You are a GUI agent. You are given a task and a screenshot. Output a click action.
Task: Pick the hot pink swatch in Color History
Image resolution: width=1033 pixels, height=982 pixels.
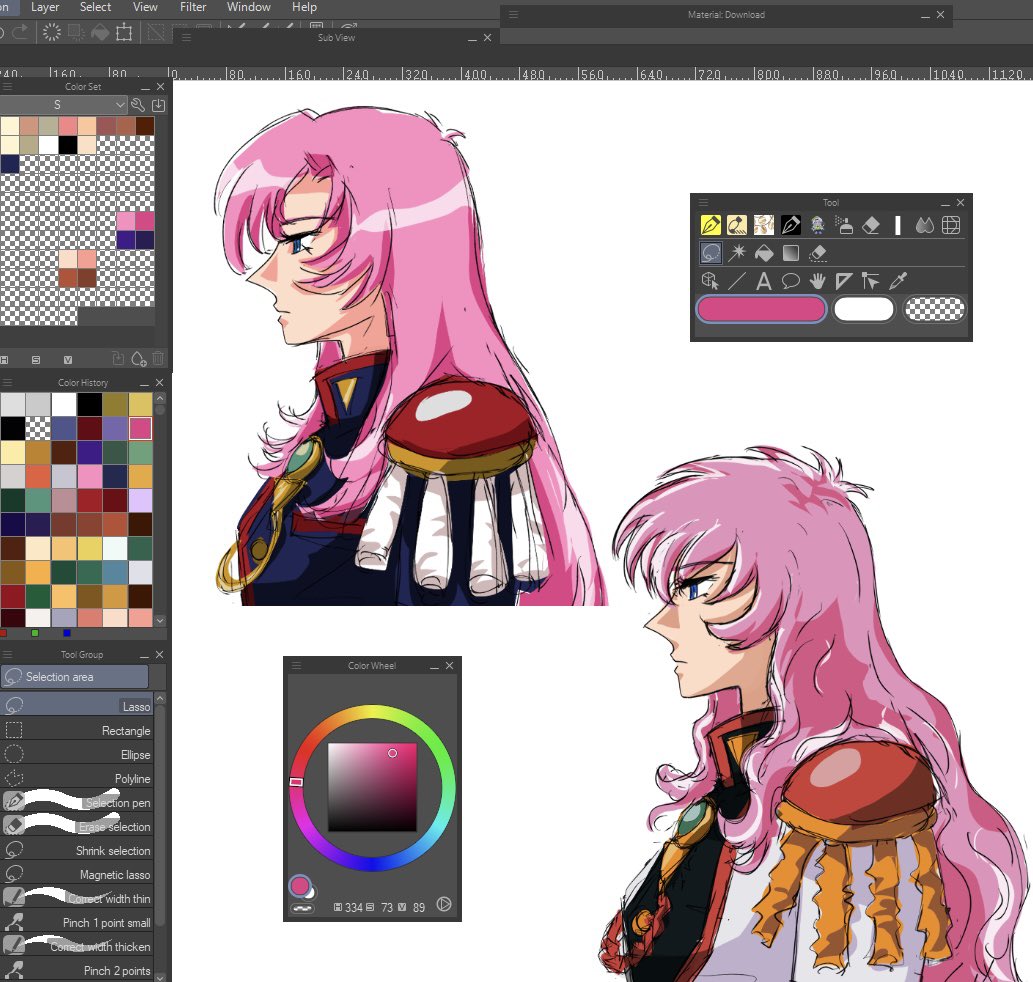coord(140,428)
